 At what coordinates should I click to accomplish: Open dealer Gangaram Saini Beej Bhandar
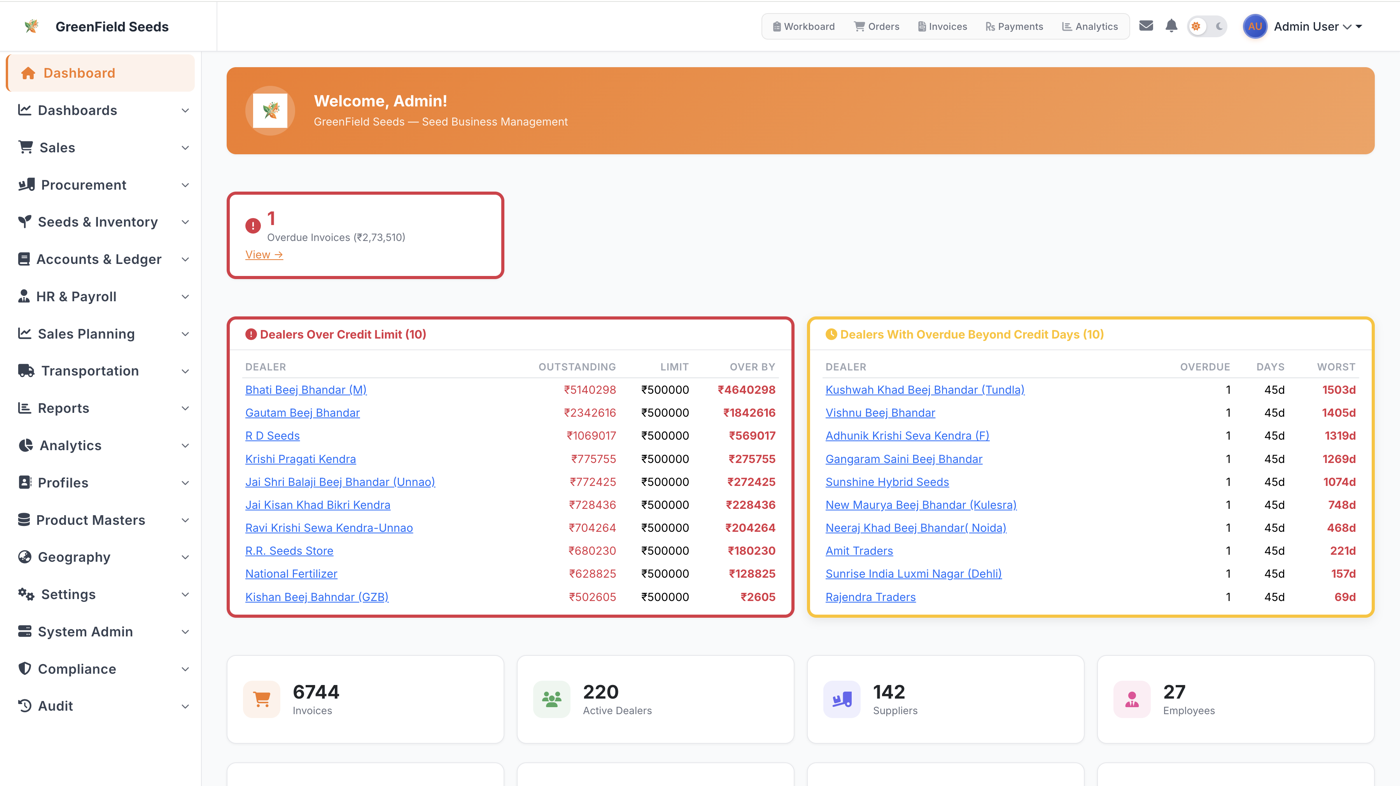point(904,459)
